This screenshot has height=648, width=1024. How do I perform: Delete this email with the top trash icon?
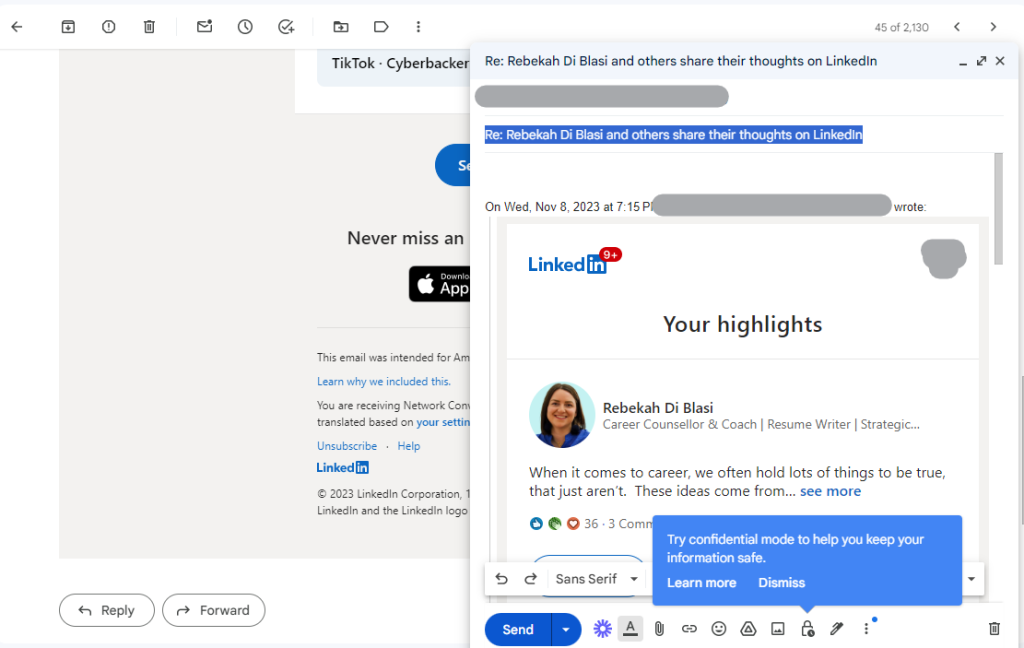(150, 27)
